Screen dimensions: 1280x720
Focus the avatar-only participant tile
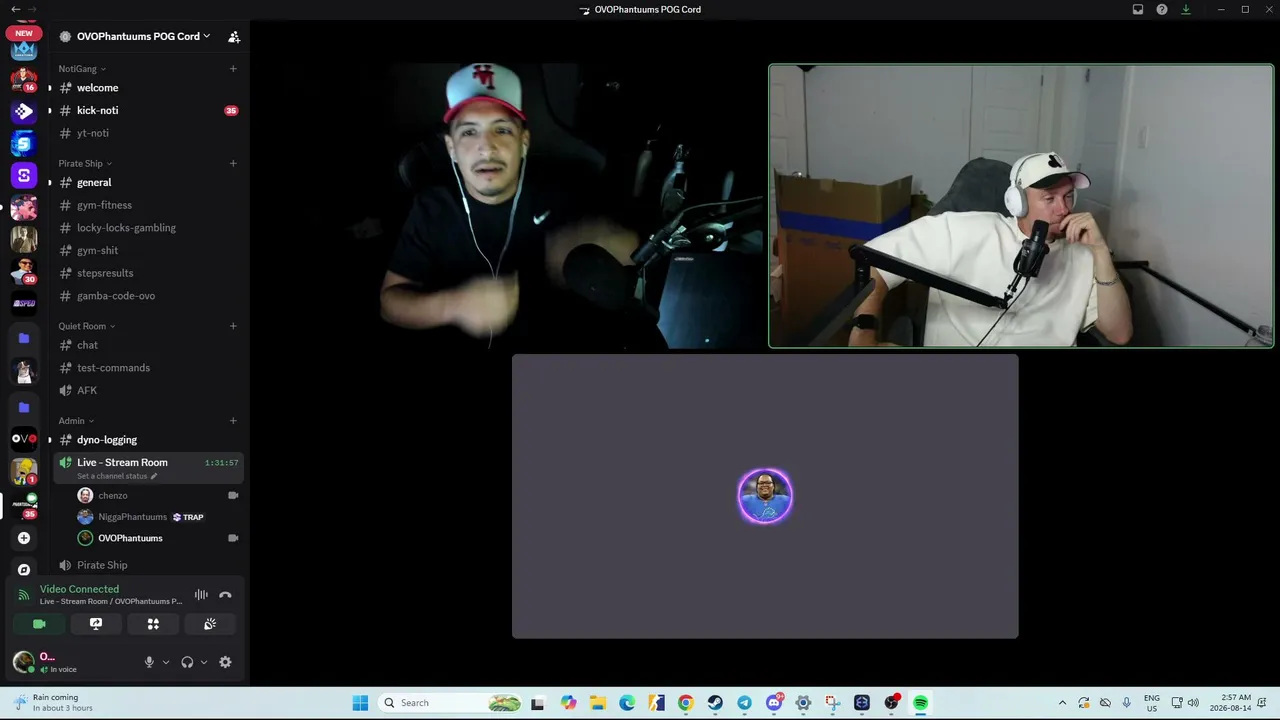point(765,496)
